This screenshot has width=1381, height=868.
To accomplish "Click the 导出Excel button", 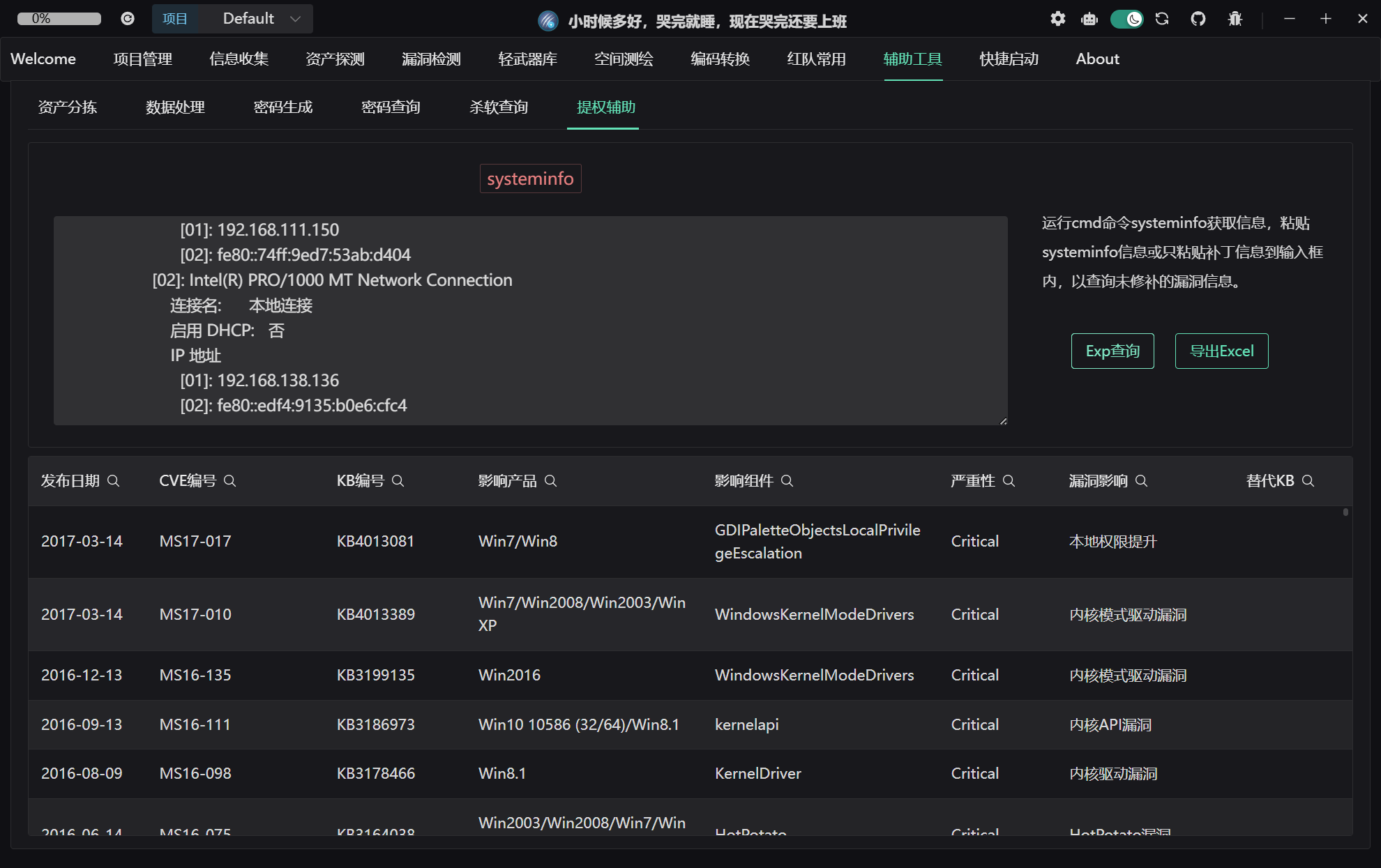I will coord(1221,351).
